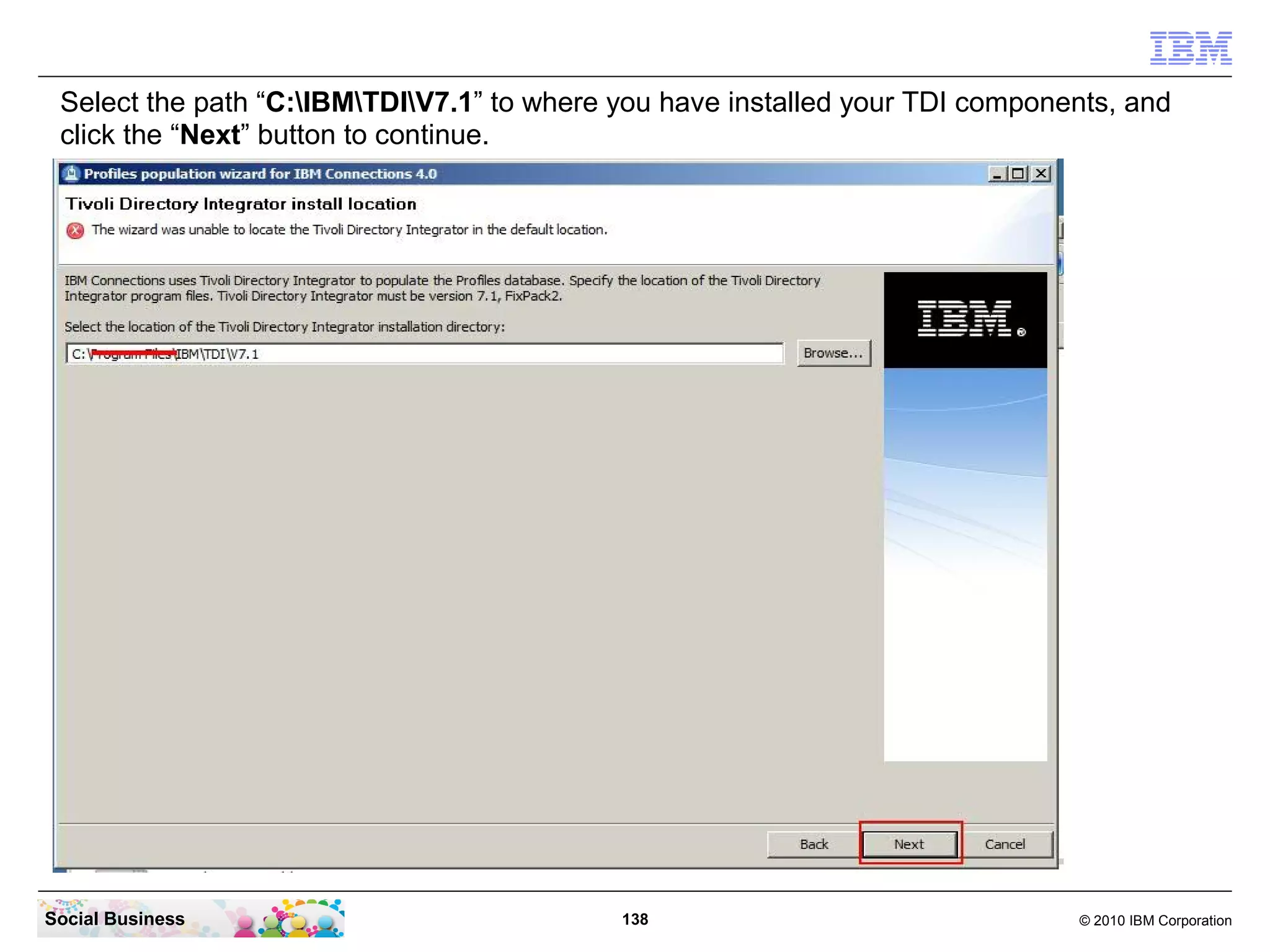Image resolution: width=1270 pixels, height=952 pixels.
Task: Click the 'Profiles population wizard' window title
Action: pyautogui.click(x=260, y=174)
